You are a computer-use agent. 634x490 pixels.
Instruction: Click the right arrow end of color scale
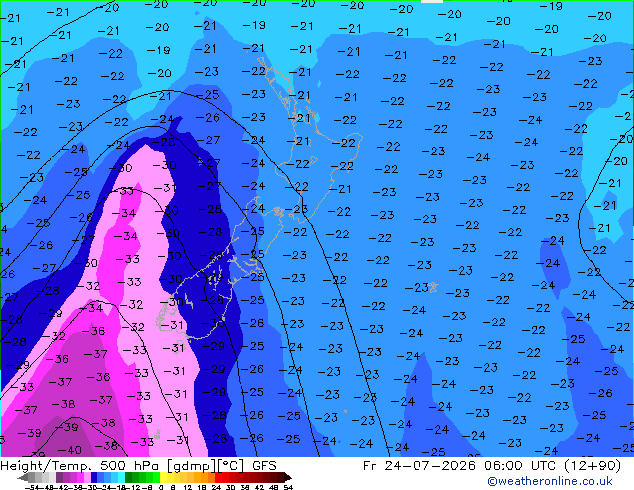(x=288, y=477)
